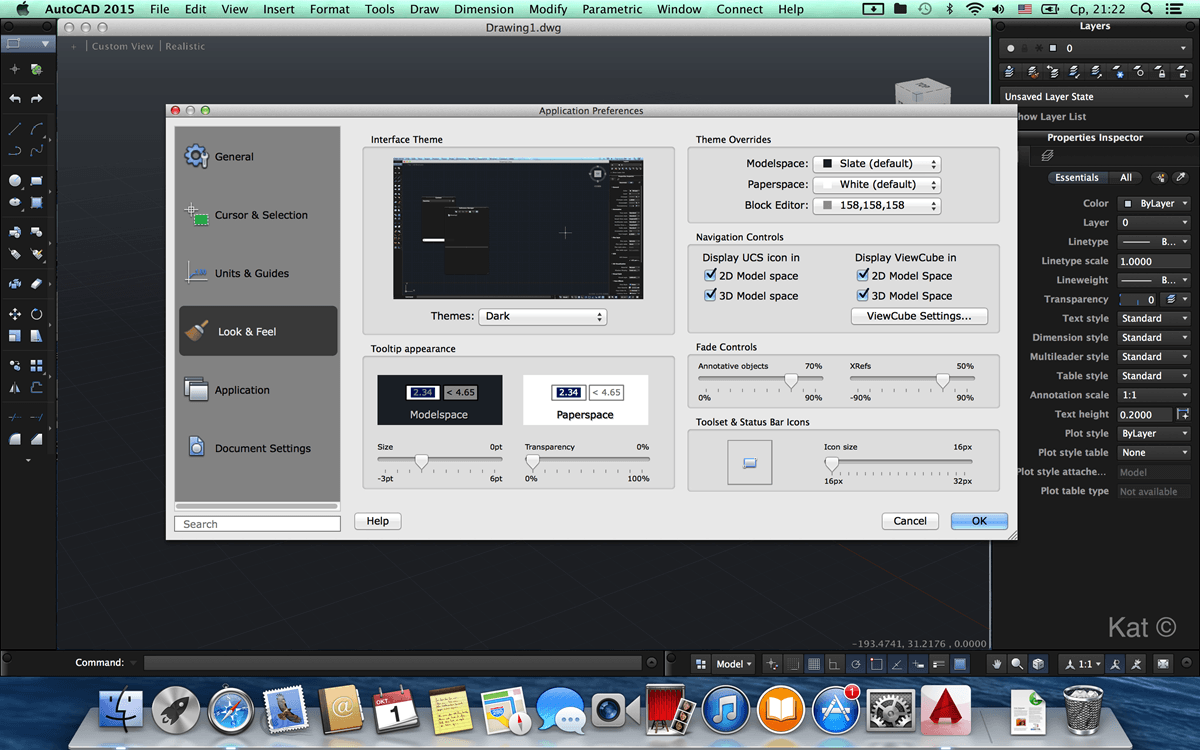Image resolution: width=1200 pixels, height=750 pixels.
Task: Click the Pan hand icon in status bar
Action: point(997,663)
